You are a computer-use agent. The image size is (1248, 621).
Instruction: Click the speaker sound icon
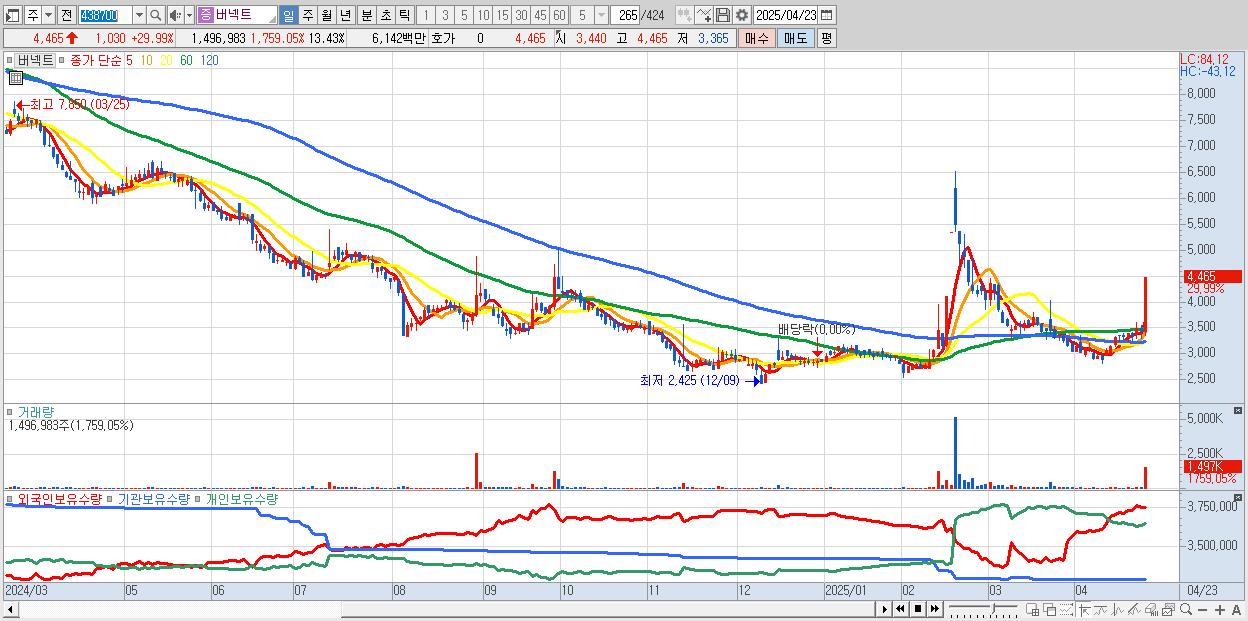click(174, 15)
